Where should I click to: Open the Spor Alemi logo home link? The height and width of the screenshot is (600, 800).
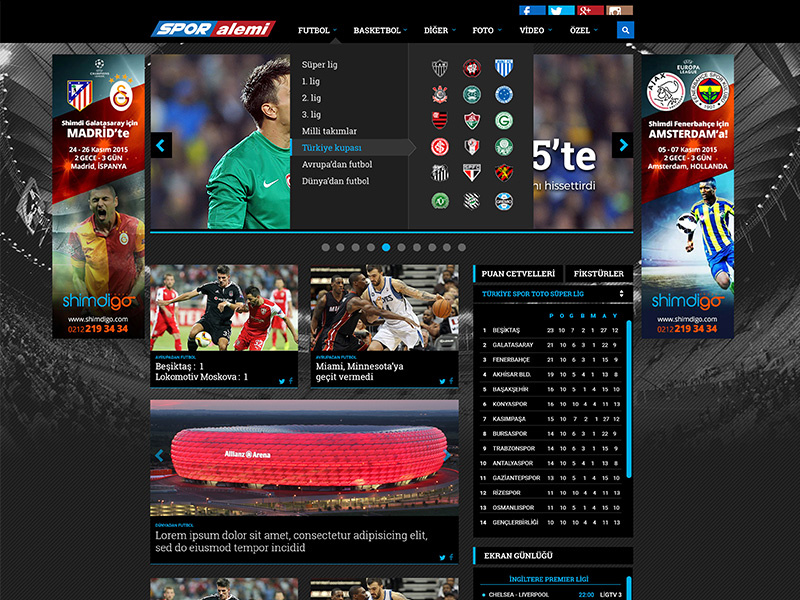213,29
